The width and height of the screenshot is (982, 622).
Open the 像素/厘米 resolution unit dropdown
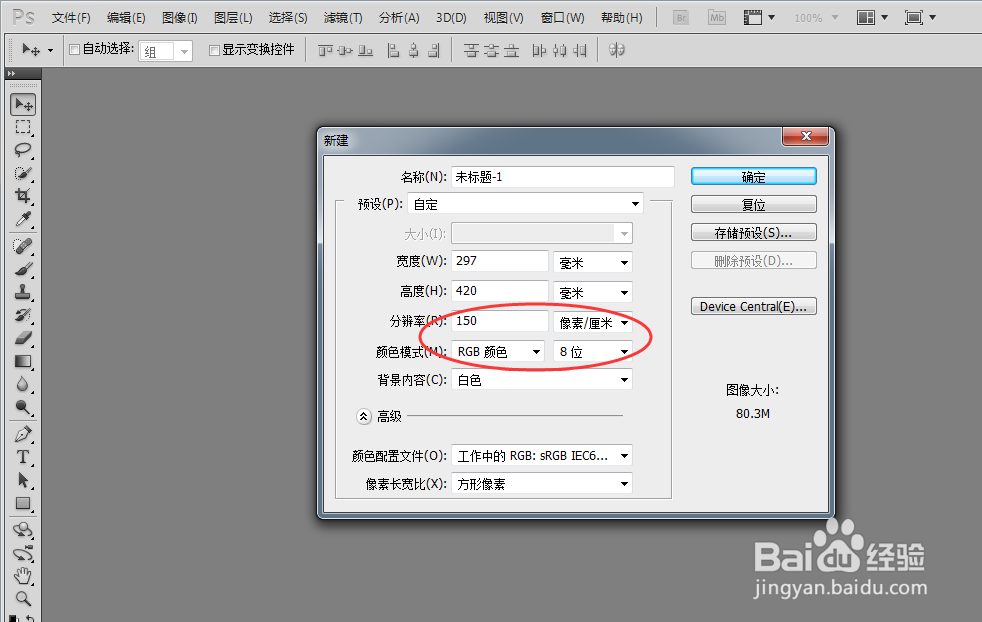click(x=592, y=323)
